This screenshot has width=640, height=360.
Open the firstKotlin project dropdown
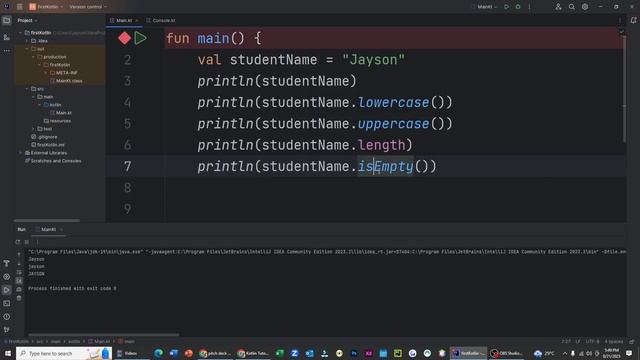click(x=46, y=7)
